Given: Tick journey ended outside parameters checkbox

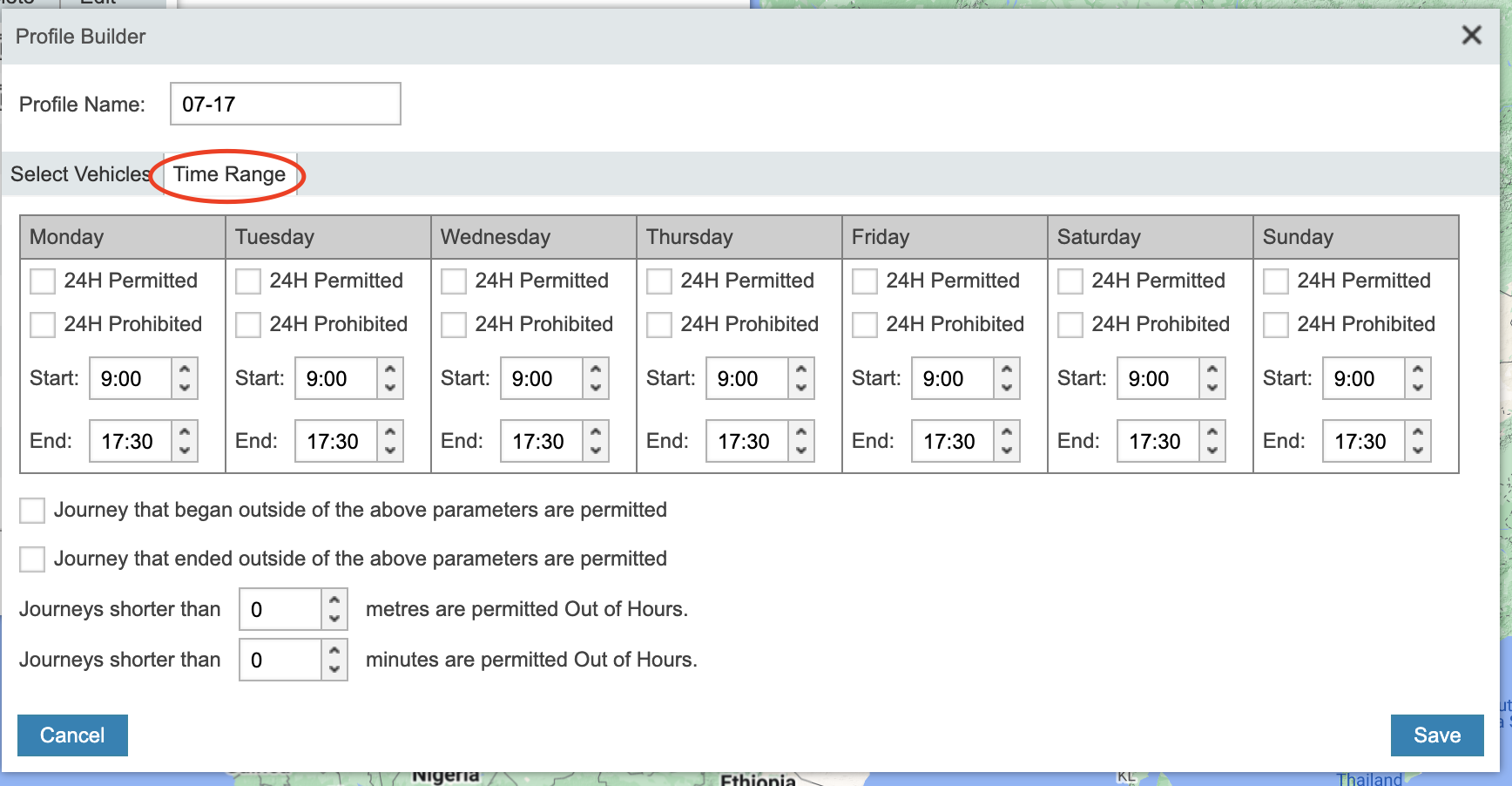Looking at the screenshot, I should click(x=32, y=559).
